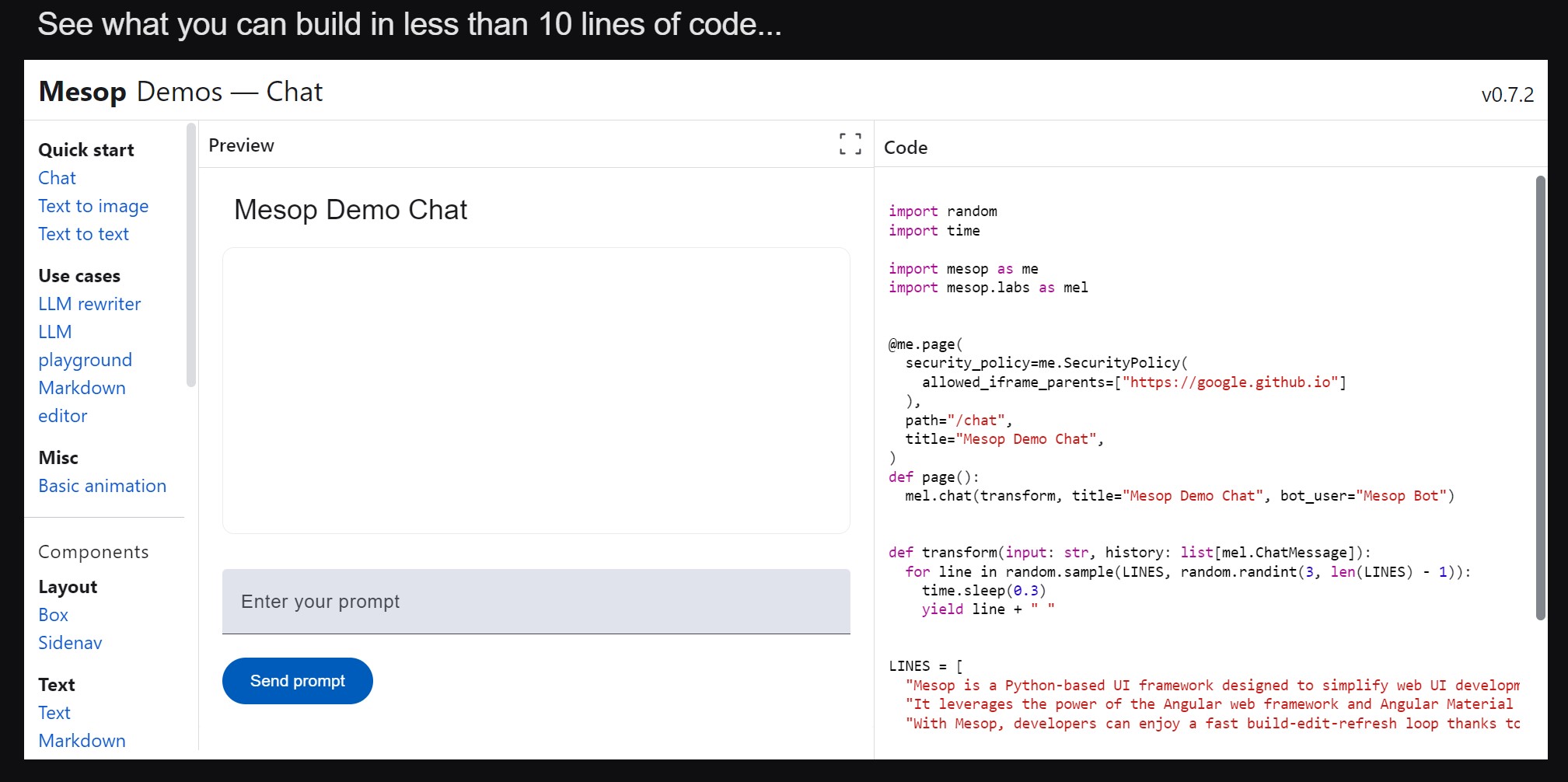Click the 'import mesop as me' line

(x=963, y=269)
